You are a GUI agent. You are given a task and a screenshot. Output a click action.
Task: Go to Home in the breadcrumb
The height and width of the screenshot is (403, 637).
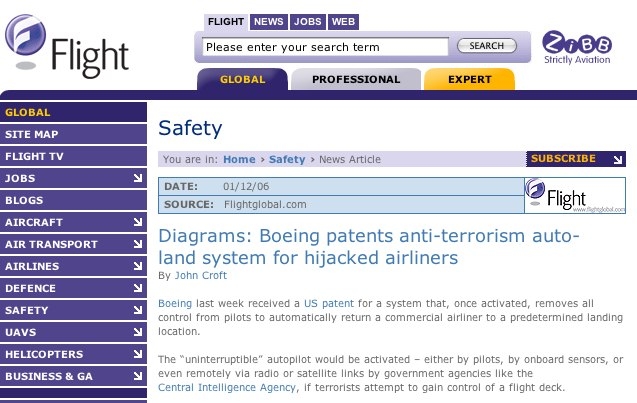click(239, 159)
